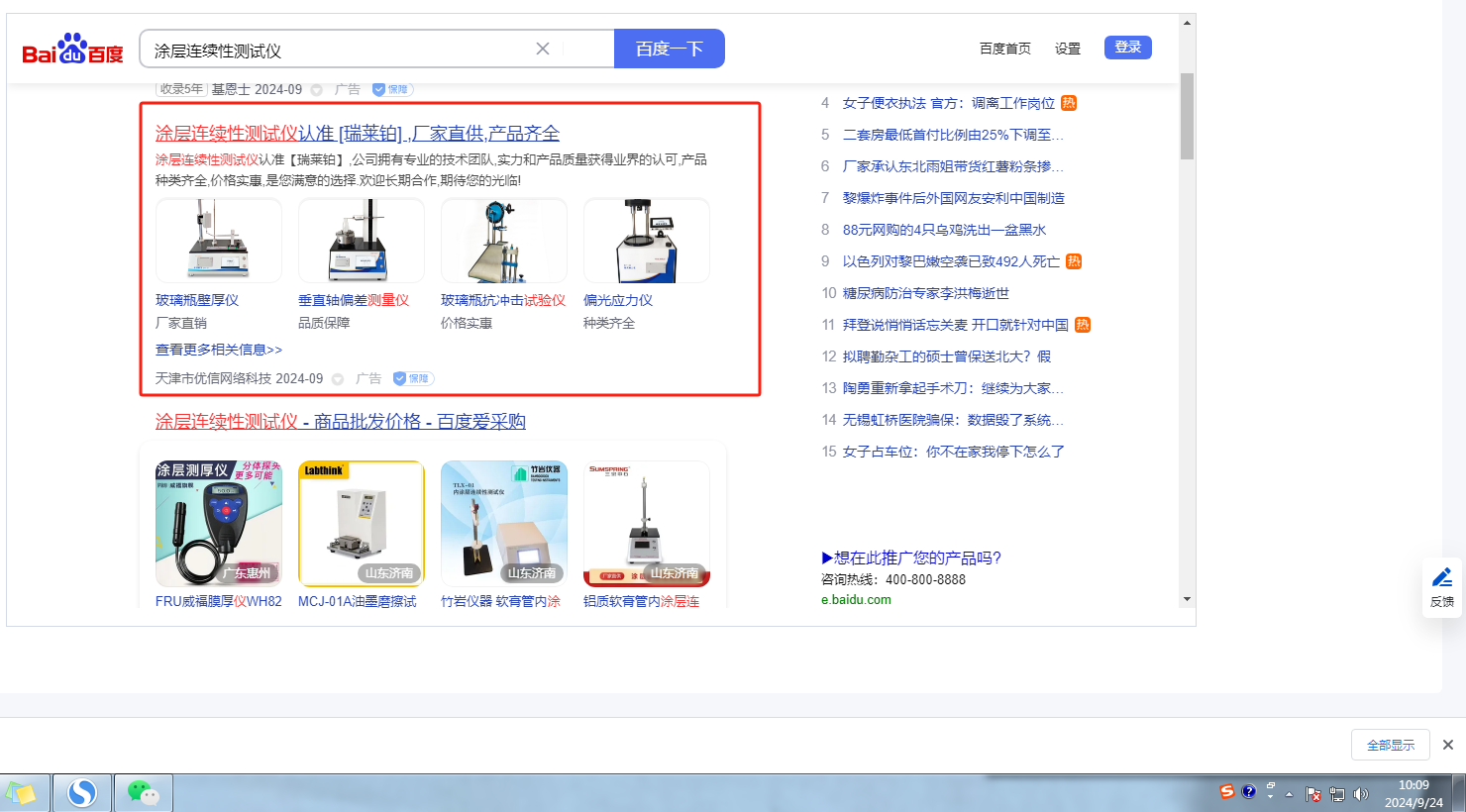Open the 铝质软膏管内涂层连 listing link

pos(642,601)
